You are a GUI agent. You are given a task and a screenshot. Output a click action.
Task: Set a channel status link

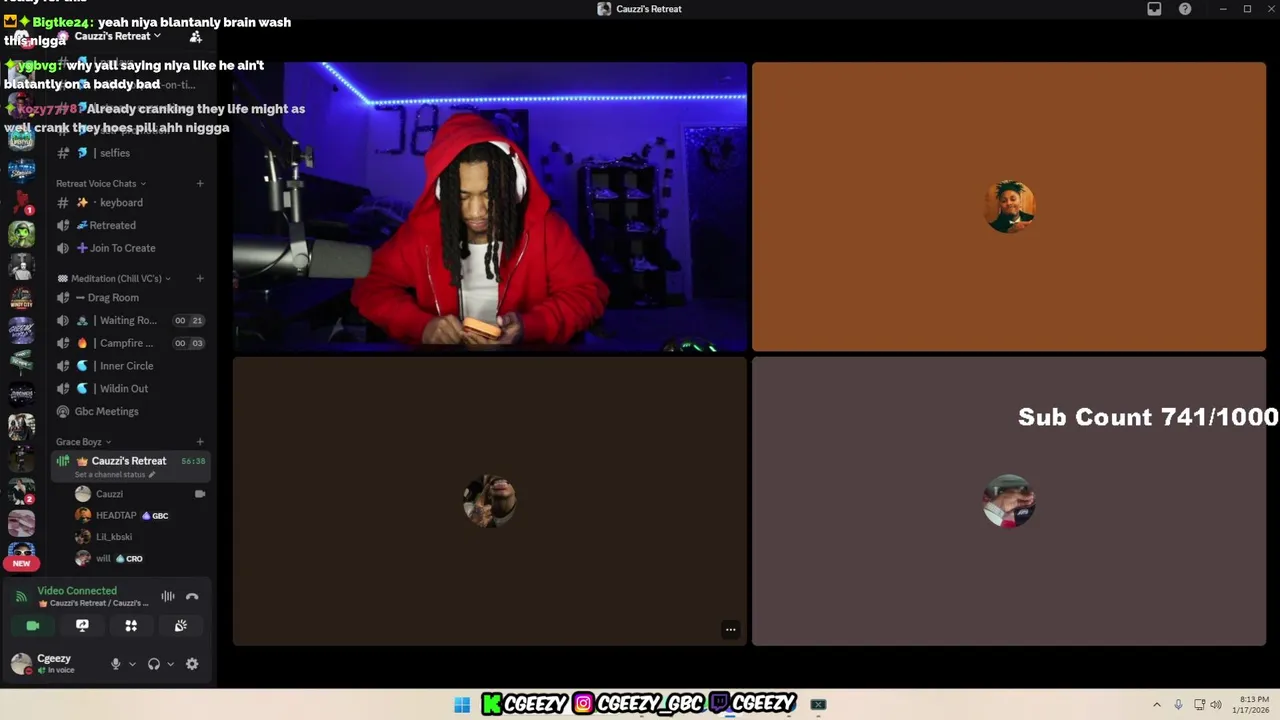[115, 475]
